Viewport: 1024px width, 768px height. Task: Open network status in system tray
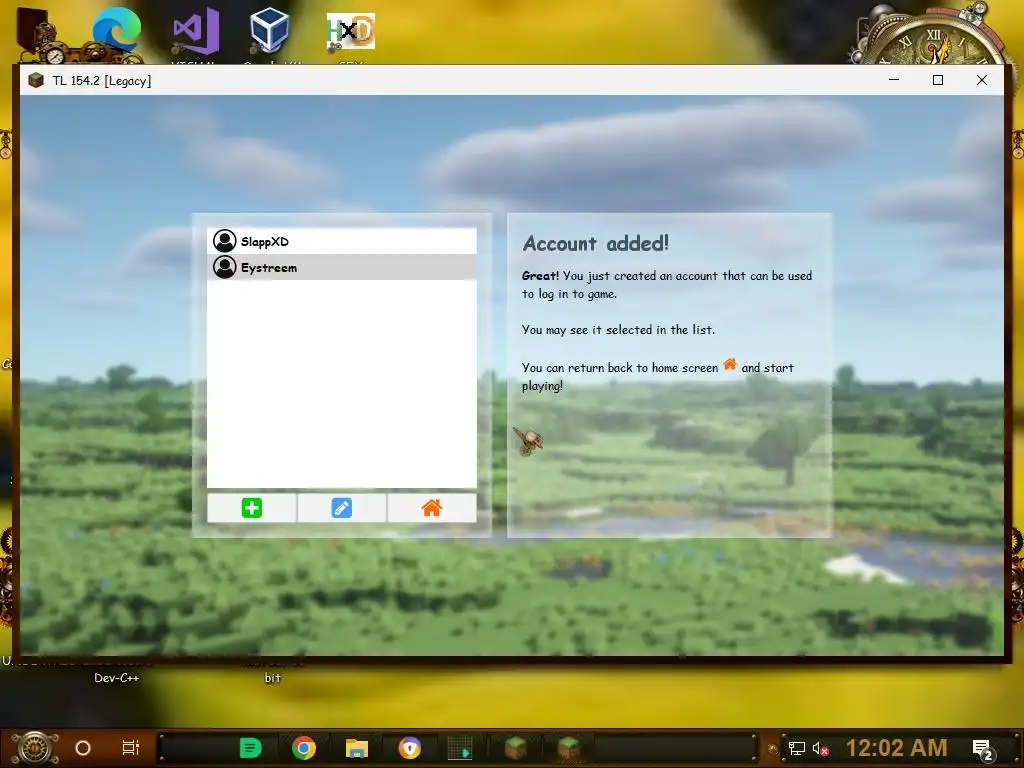coord(797,748)
